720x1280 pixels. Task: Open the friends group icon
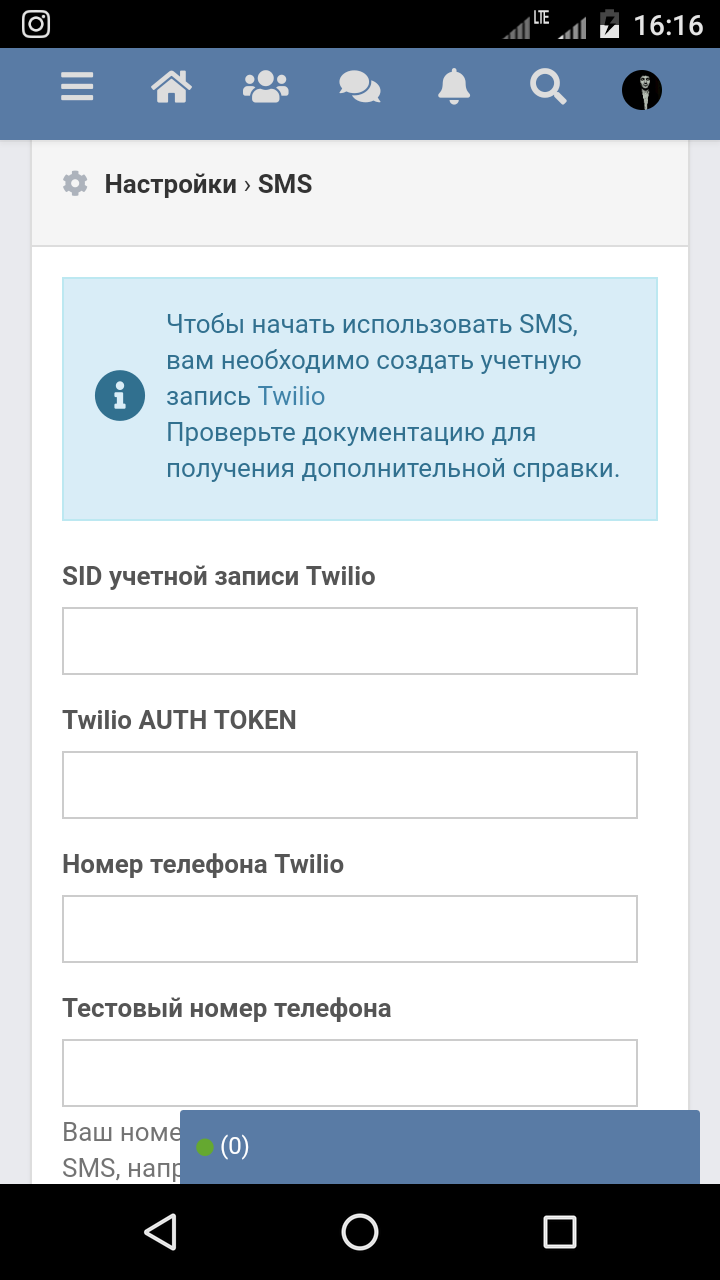(x=265, y=87)
